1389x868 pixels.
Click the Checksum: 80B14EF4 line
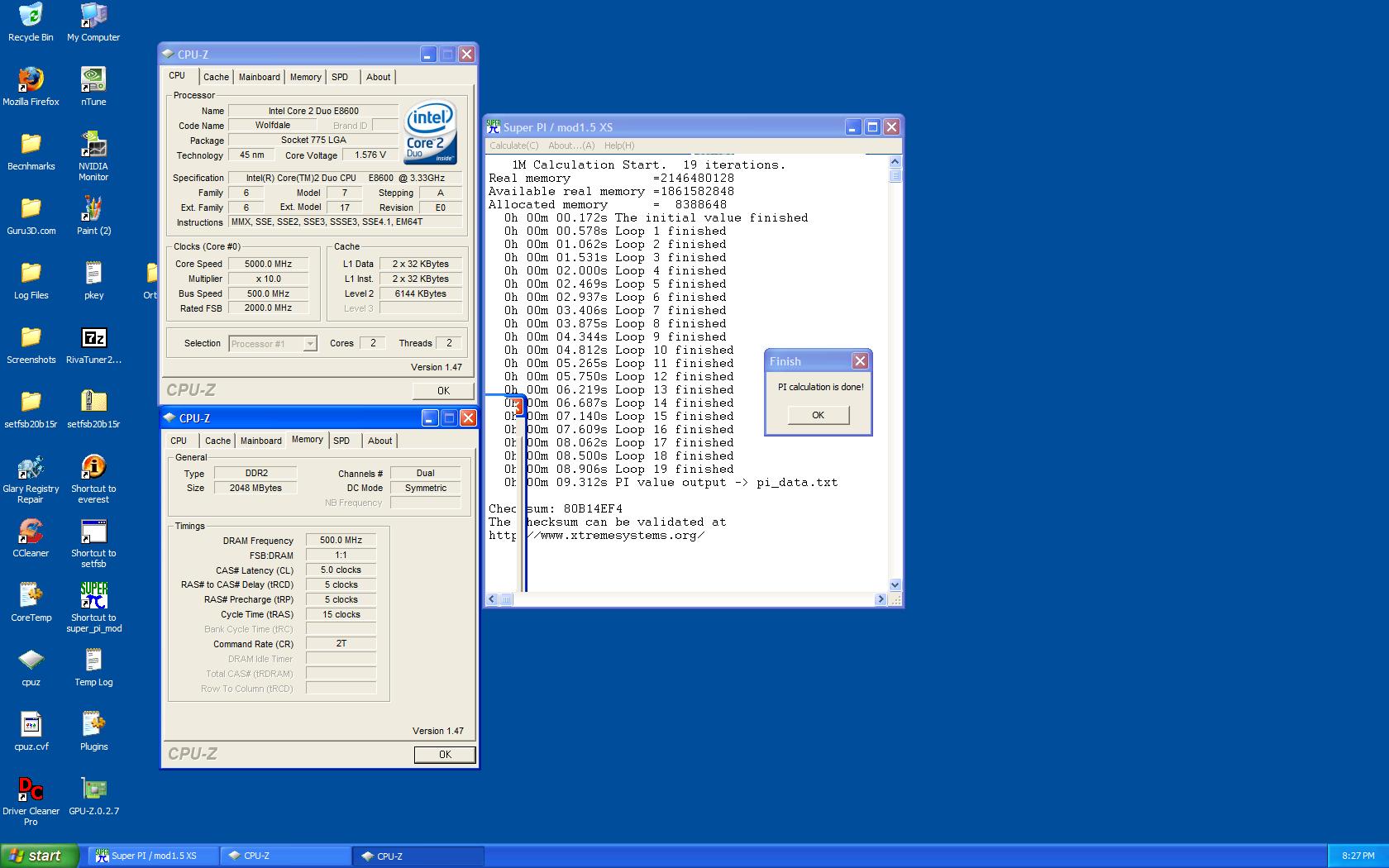coord(556,508)
